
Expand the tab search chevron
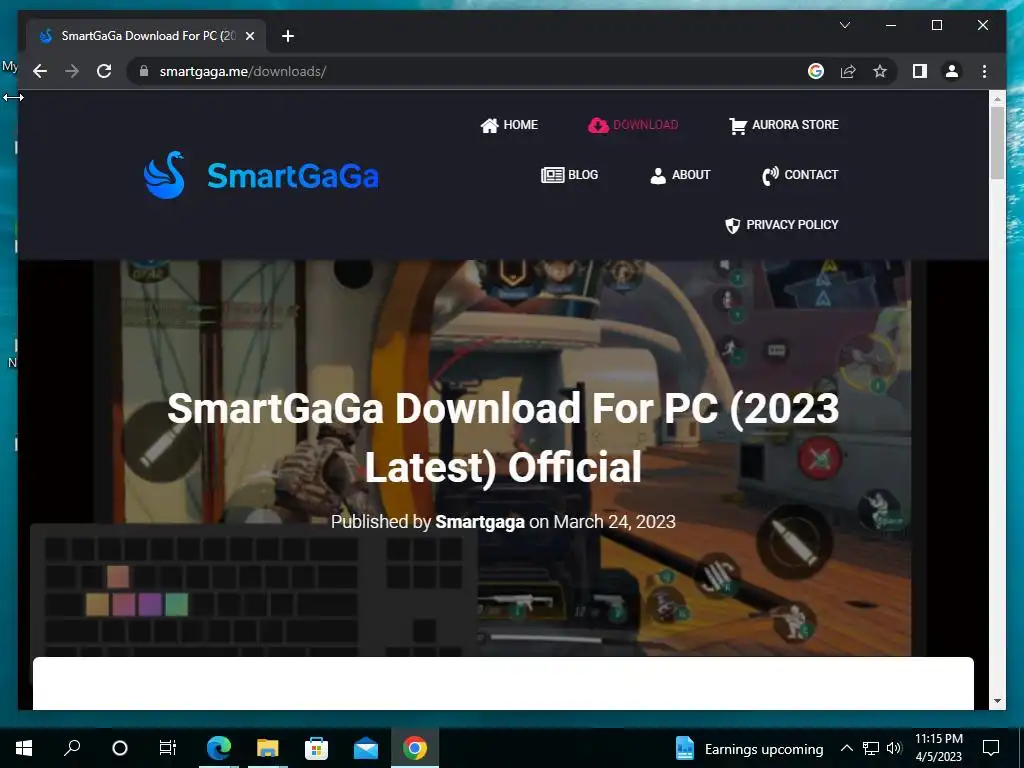coord(844,25)
